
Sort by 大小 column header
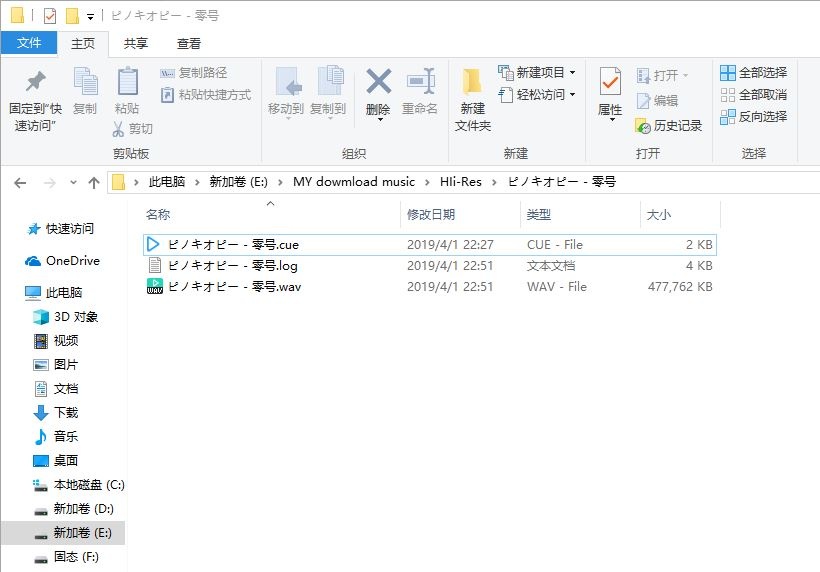(659, 214)
